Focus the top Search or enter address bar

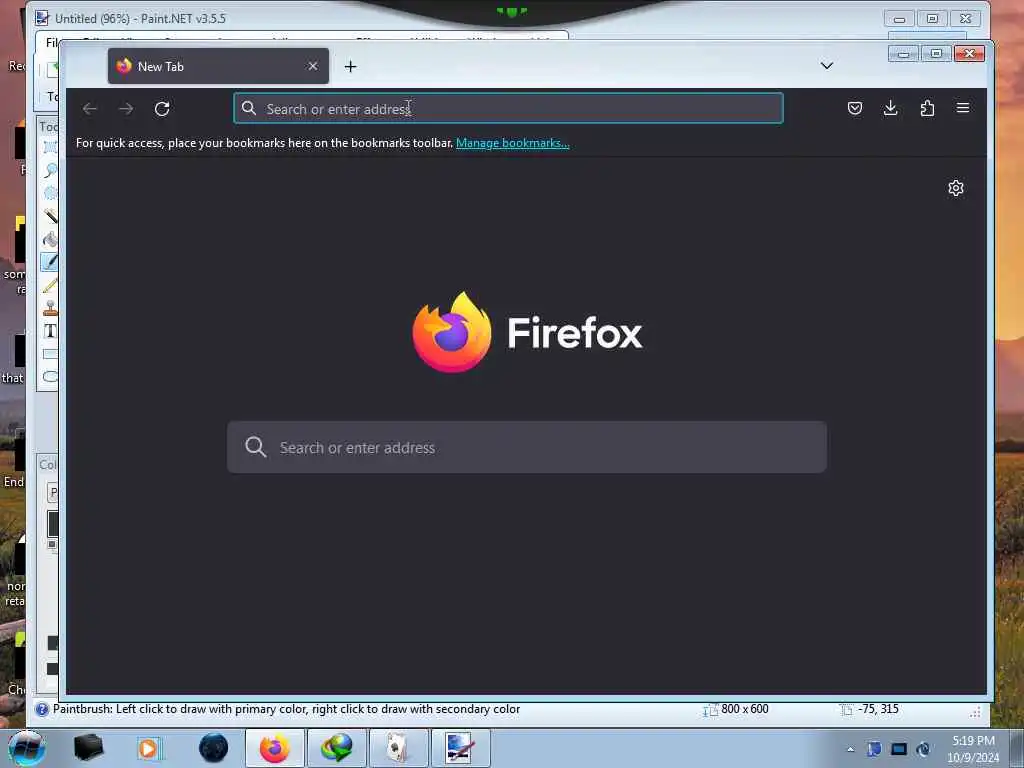(x=508, y=108)
